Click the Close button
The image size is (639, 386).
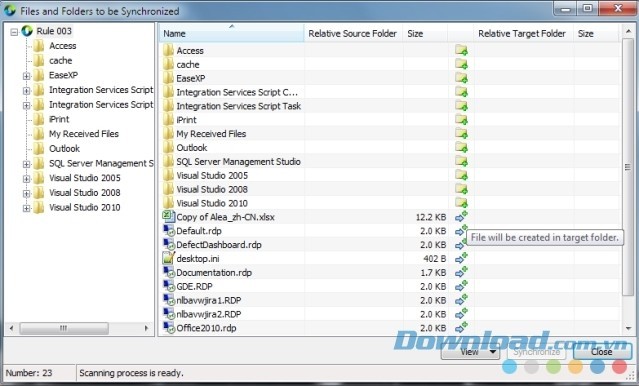tap(602, 351)
